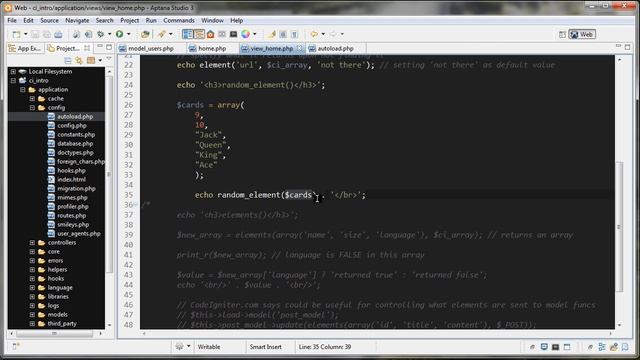Minimize the Project Explorer panel
Image resolution: width=640 pixels, height=360 pixels.
coord(100,47)
